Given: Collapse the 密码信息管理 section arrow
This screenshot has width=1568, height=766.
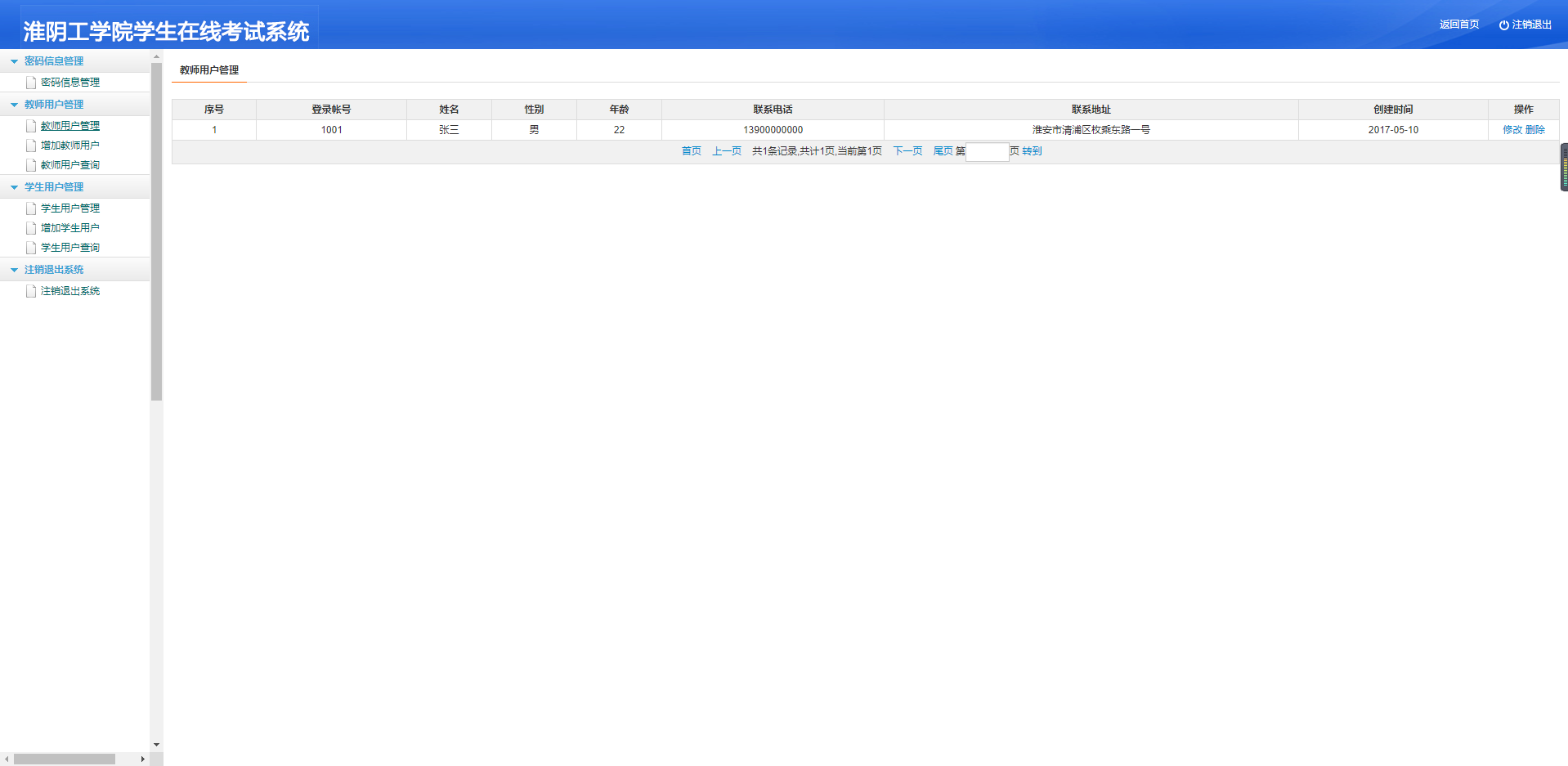Looking at the screenshot, I should [14, 61].
